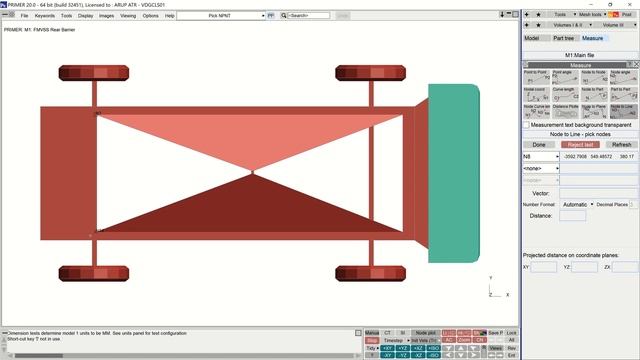
Task: Click the star icon beside Tools
Action: tap(538, 14)
